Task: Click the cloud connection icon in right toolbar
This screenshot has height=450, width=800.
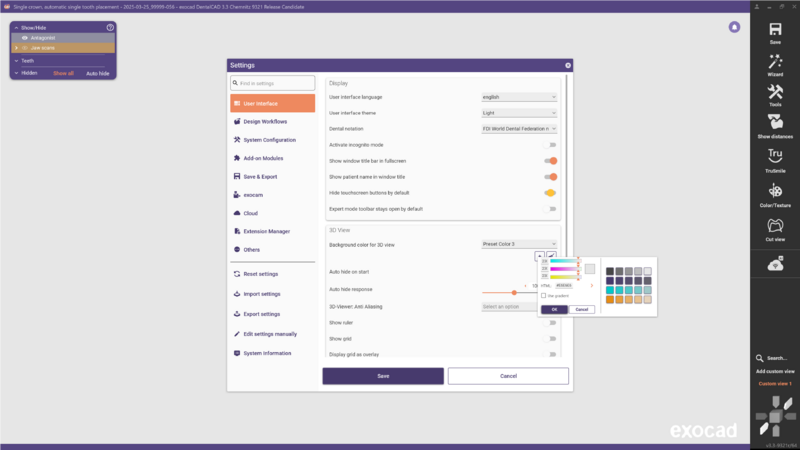Action: click(x=775, y=264)
